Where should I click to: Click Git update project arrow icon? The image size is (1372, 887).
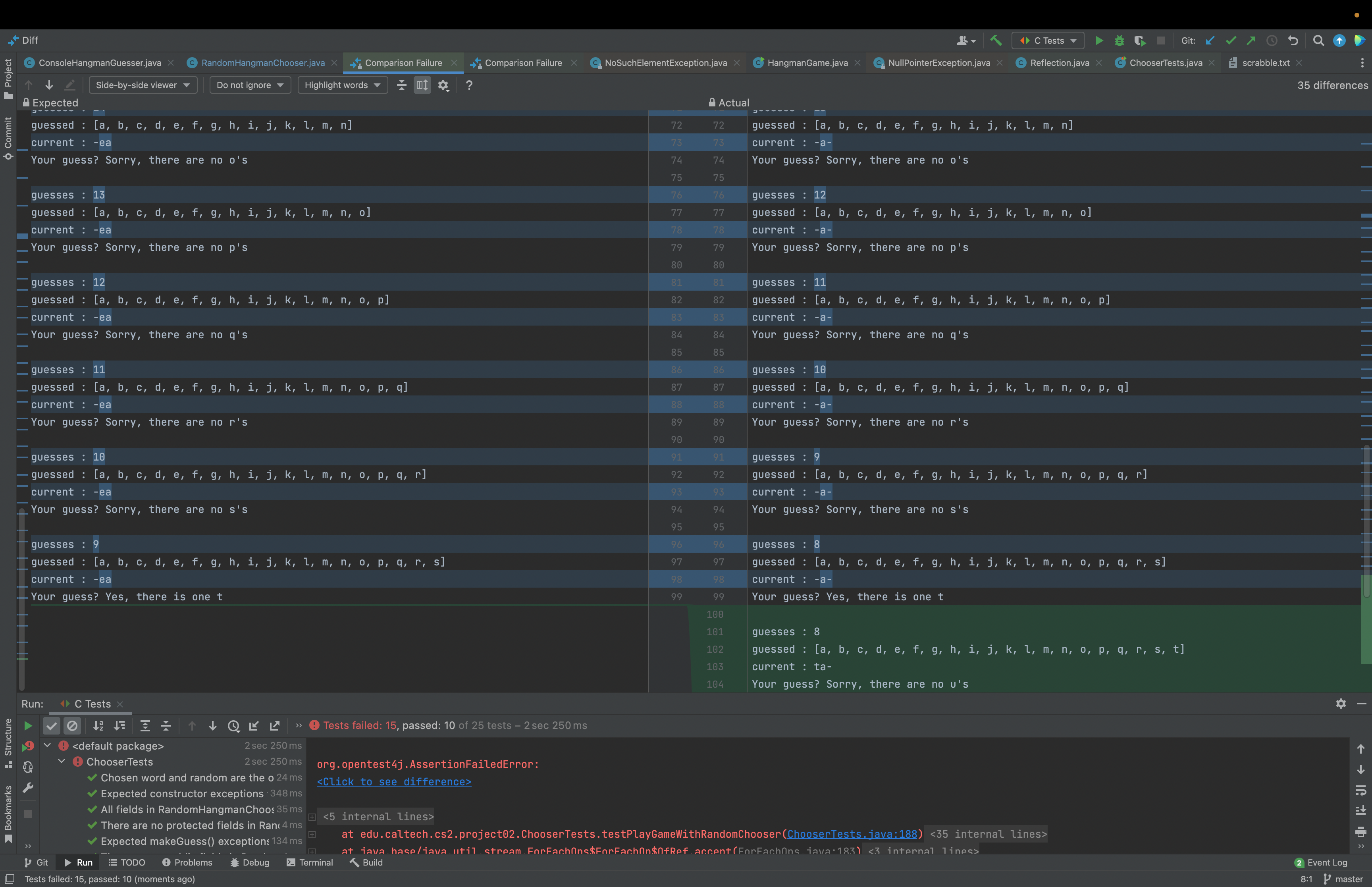point(1210,40)
